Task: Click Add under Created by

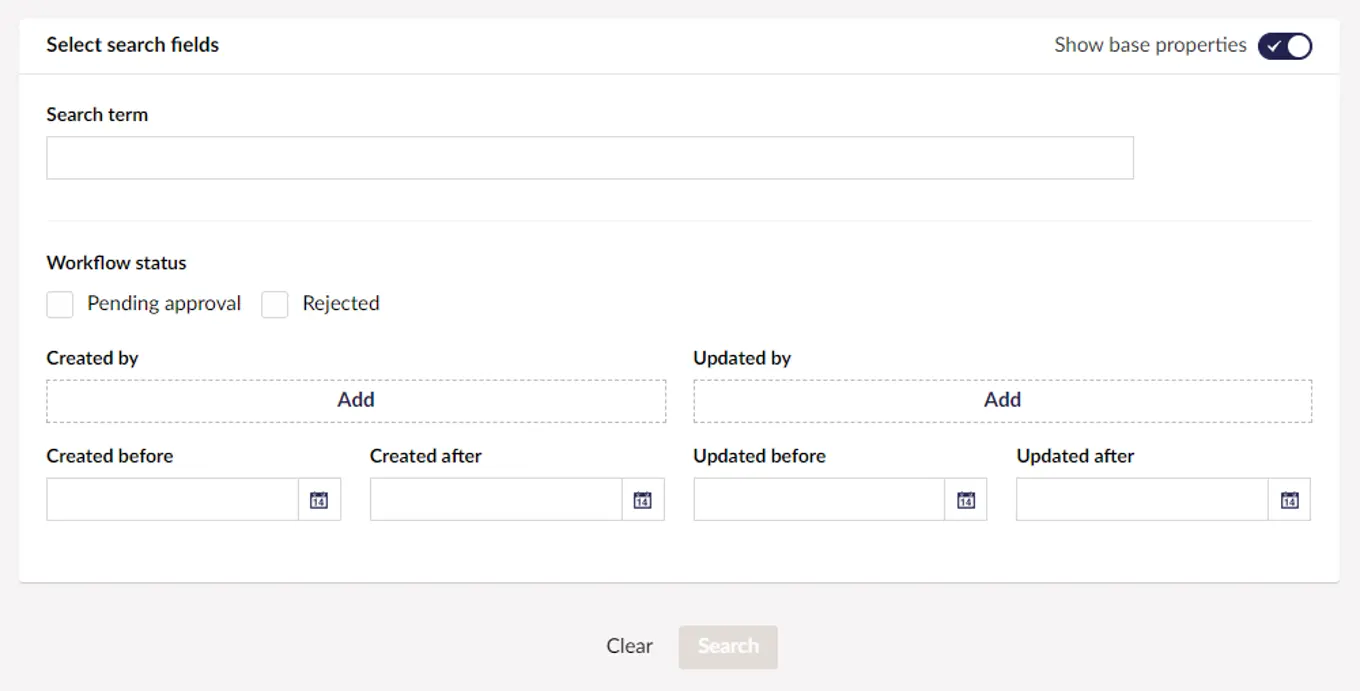Action: pyautogui.click(x=356, y=400)
